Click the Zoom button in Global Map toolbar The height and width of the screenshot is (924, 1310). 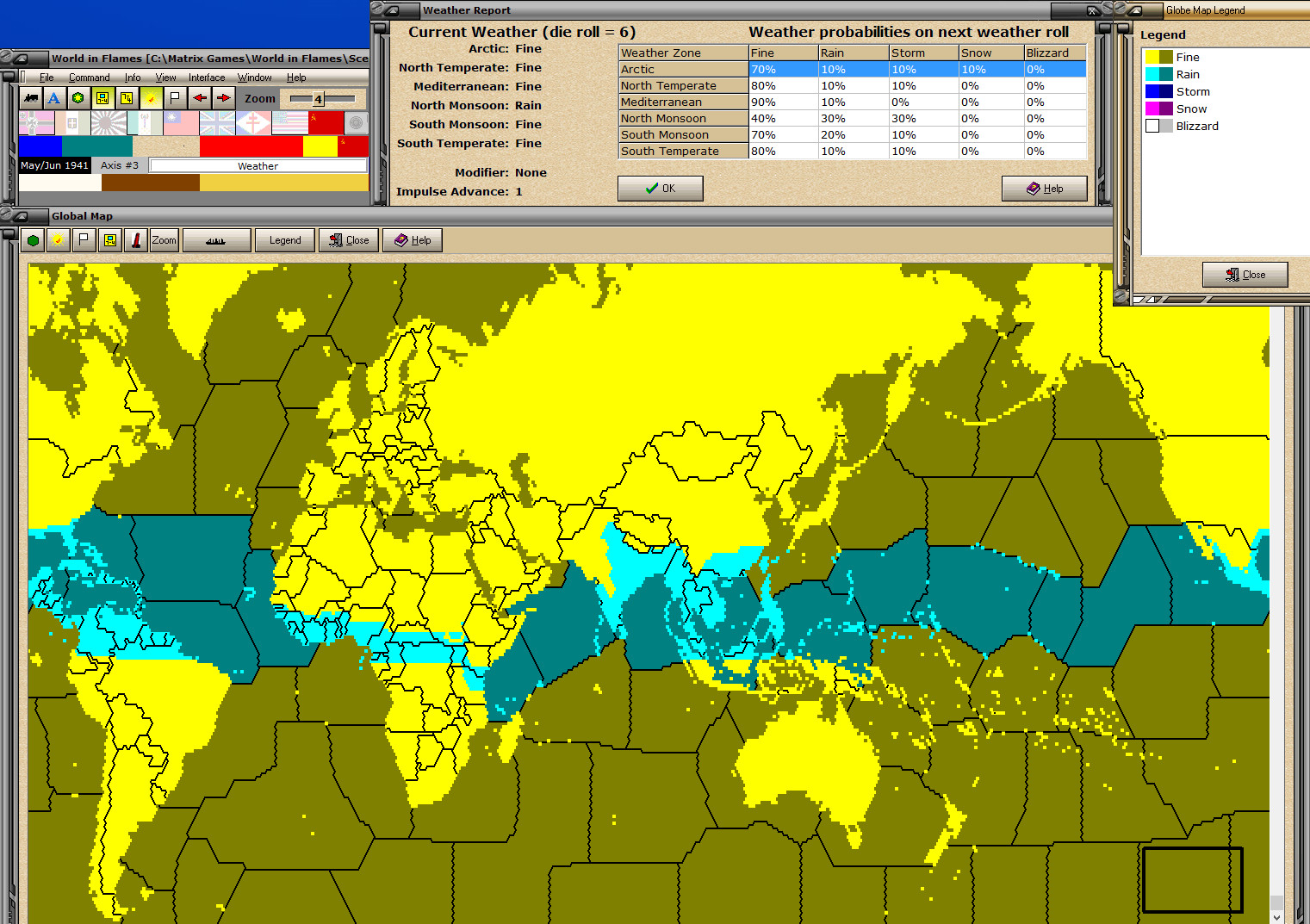pos(165,240)
